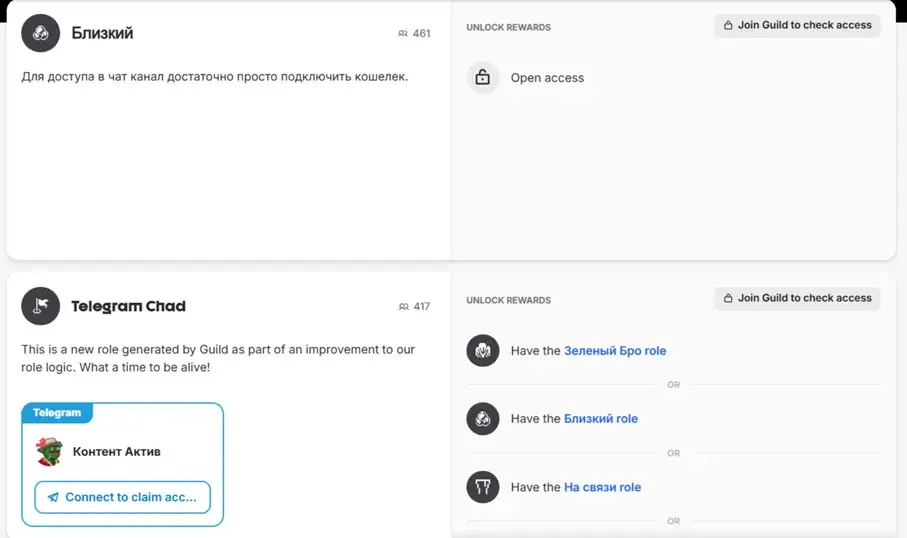Open the Зеленый Бро role link
Image resolution: width=907 pixels, height=538 pixels.
[615, 351]
